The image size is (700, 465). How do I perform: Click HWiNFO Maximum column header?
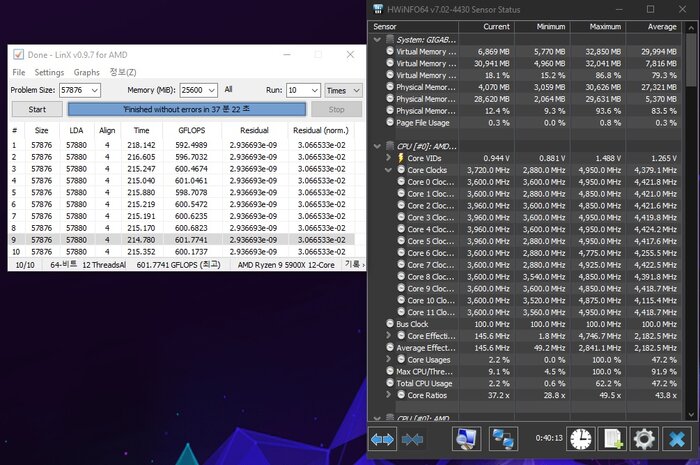coord(598,27)
